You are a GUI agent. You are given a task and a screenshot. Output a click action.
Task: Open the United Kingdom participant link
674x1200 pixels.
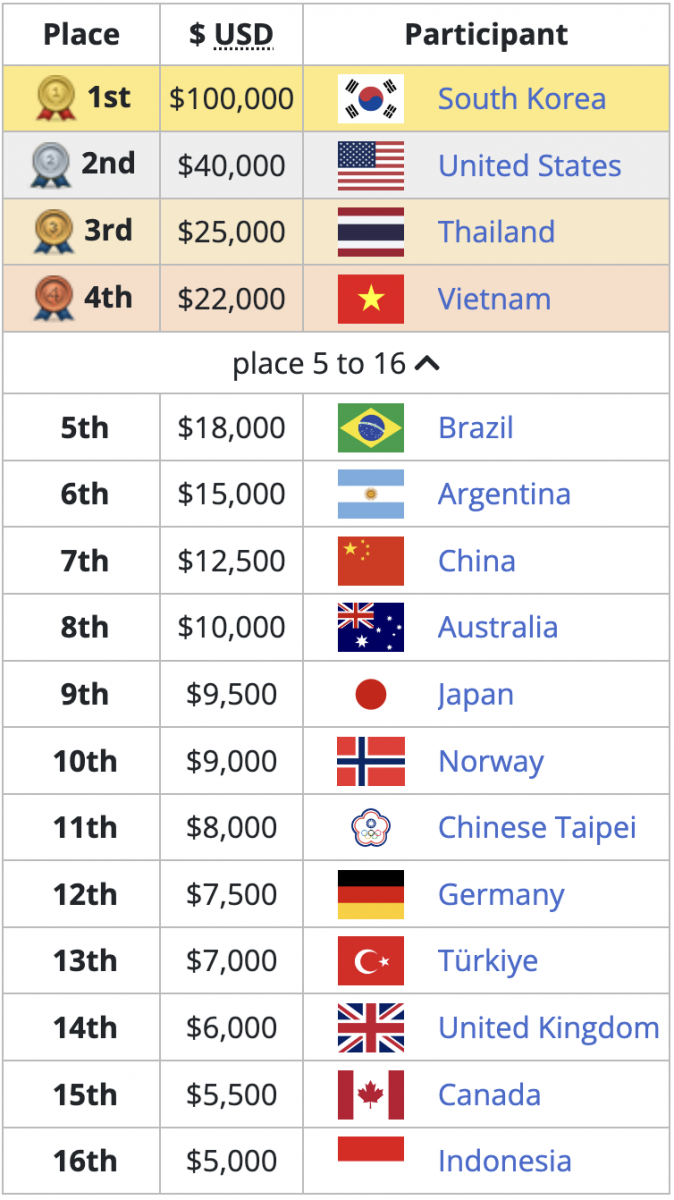point(548,1028)
